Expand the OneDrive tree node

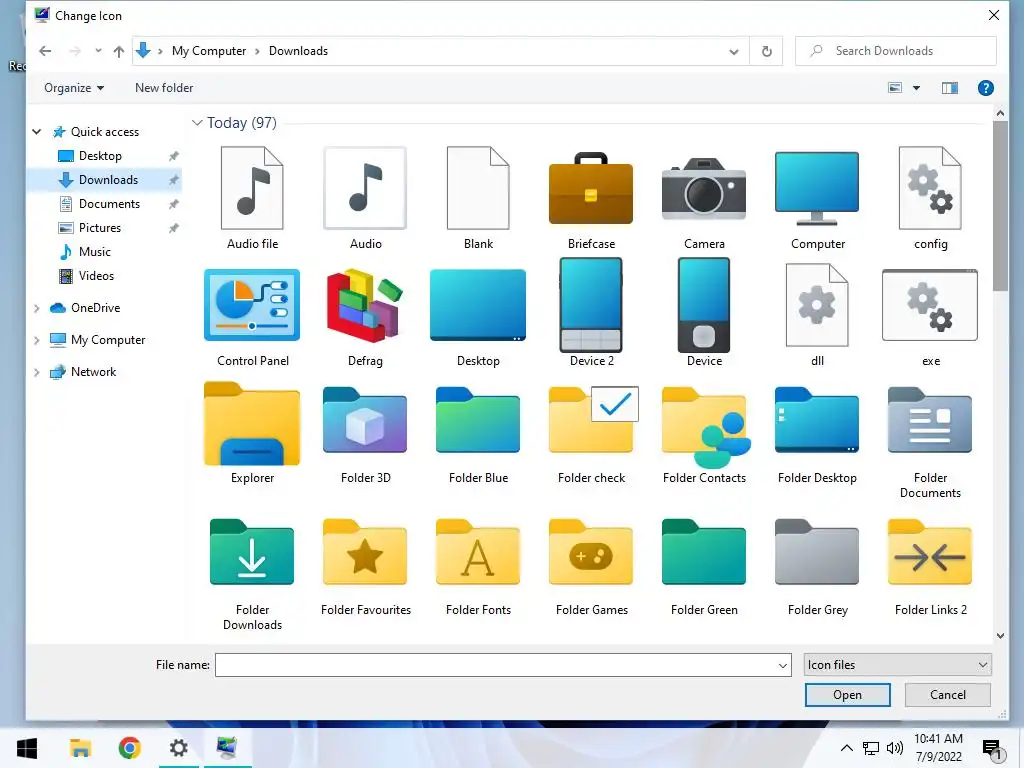[37, 308]
